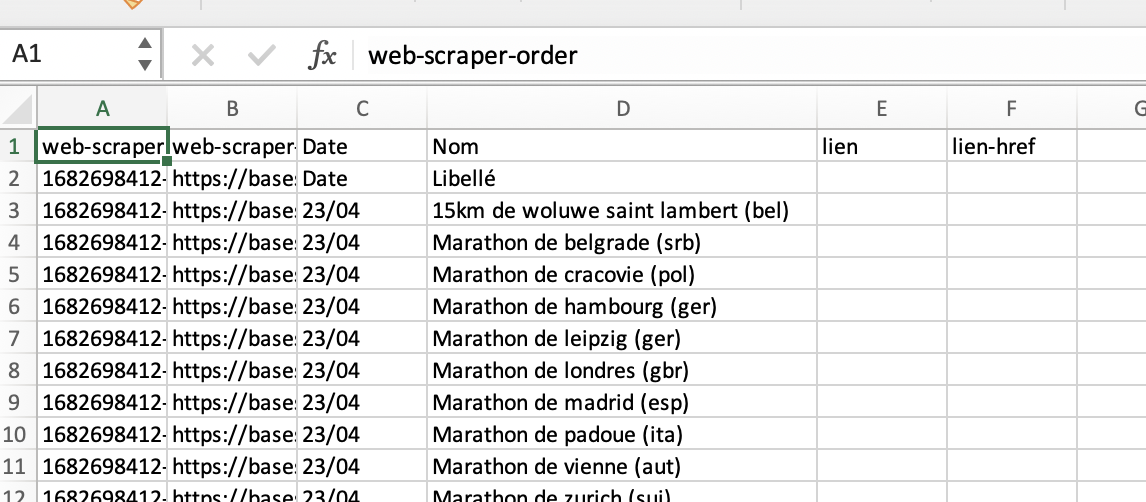The height and width of the screenshot is (502, 1146).
Task: Open the Insert Function fx icon
Action: point(322,55)
